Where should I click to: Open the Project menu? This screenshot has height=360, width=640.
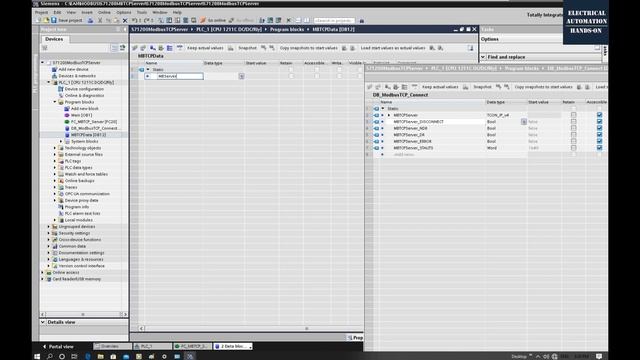[x=41, y=12]
